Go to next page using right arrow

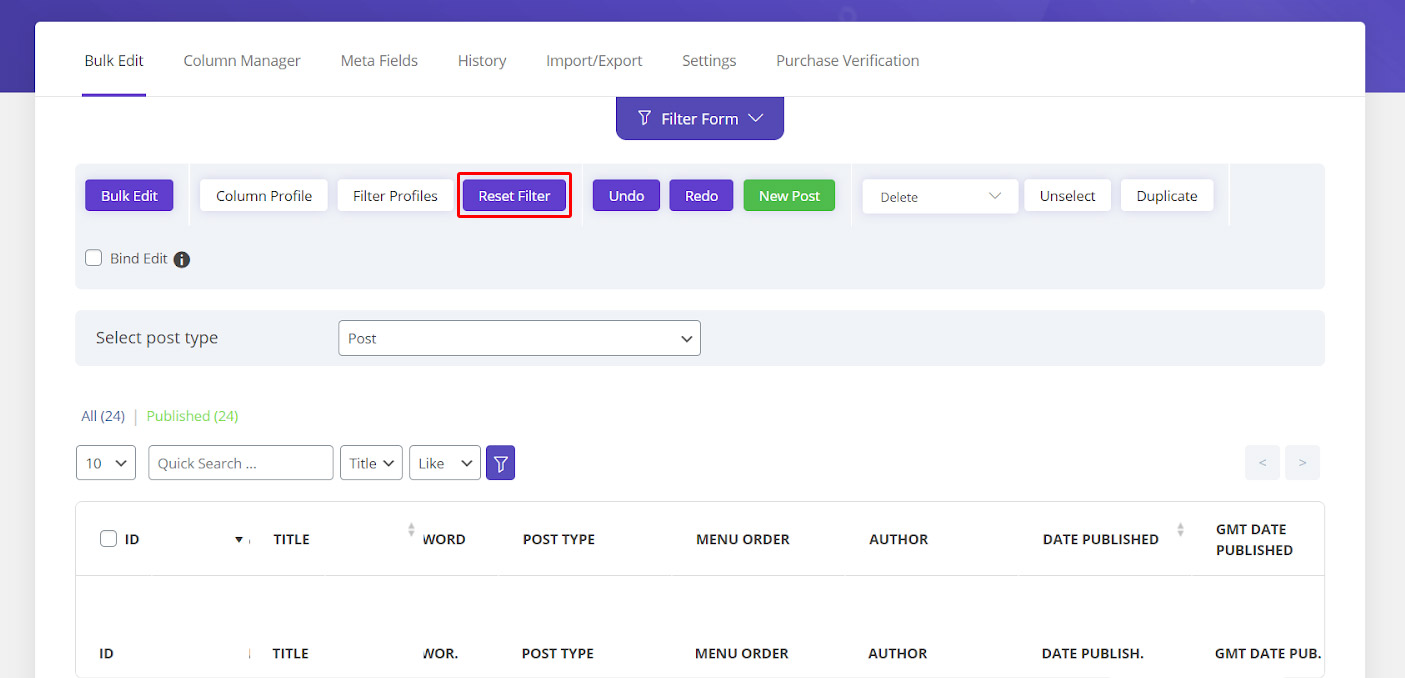point(1302,462)
